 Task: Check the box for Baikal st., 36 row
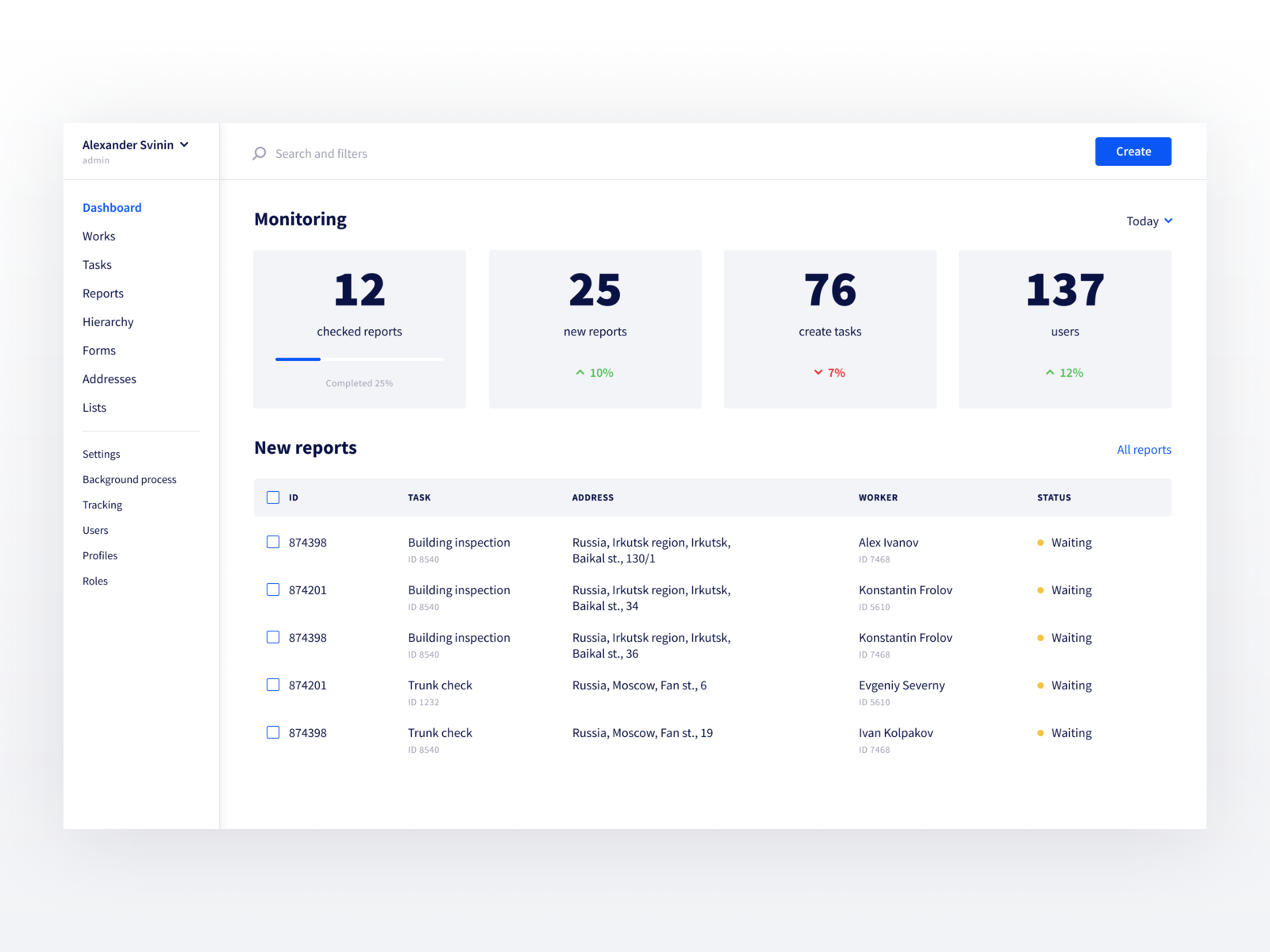coord(273,637)
